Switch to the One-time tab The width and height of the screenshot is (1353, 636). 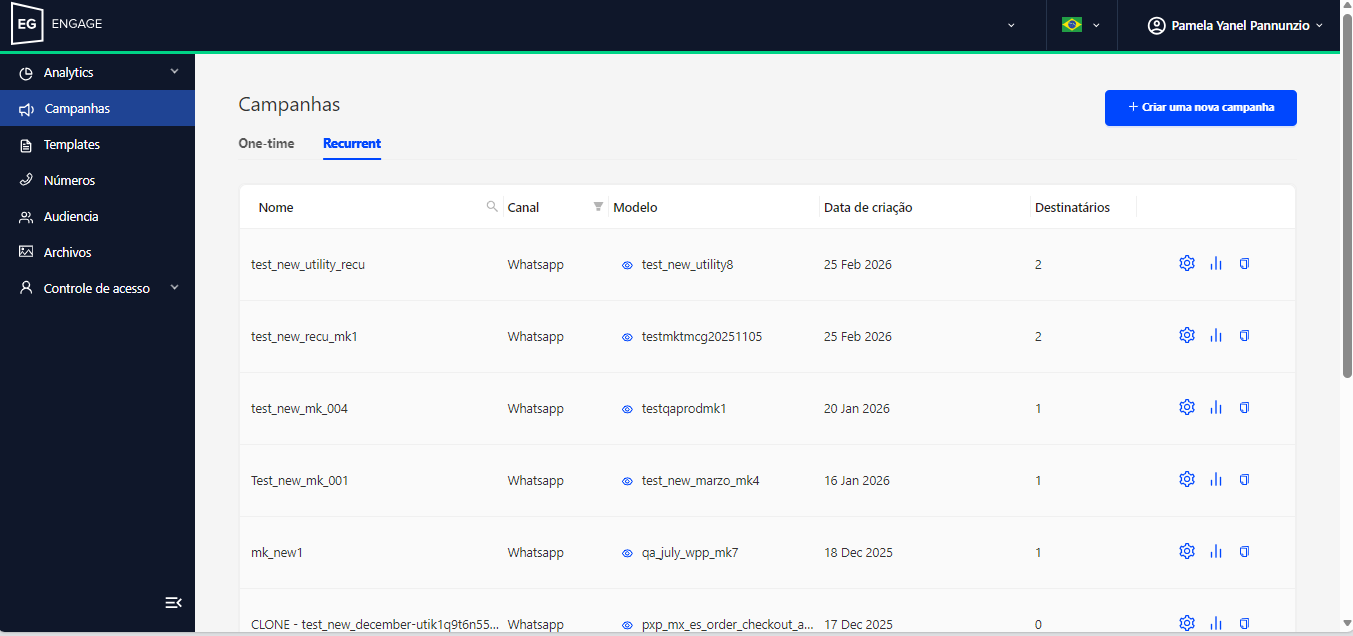coord(266,144)
